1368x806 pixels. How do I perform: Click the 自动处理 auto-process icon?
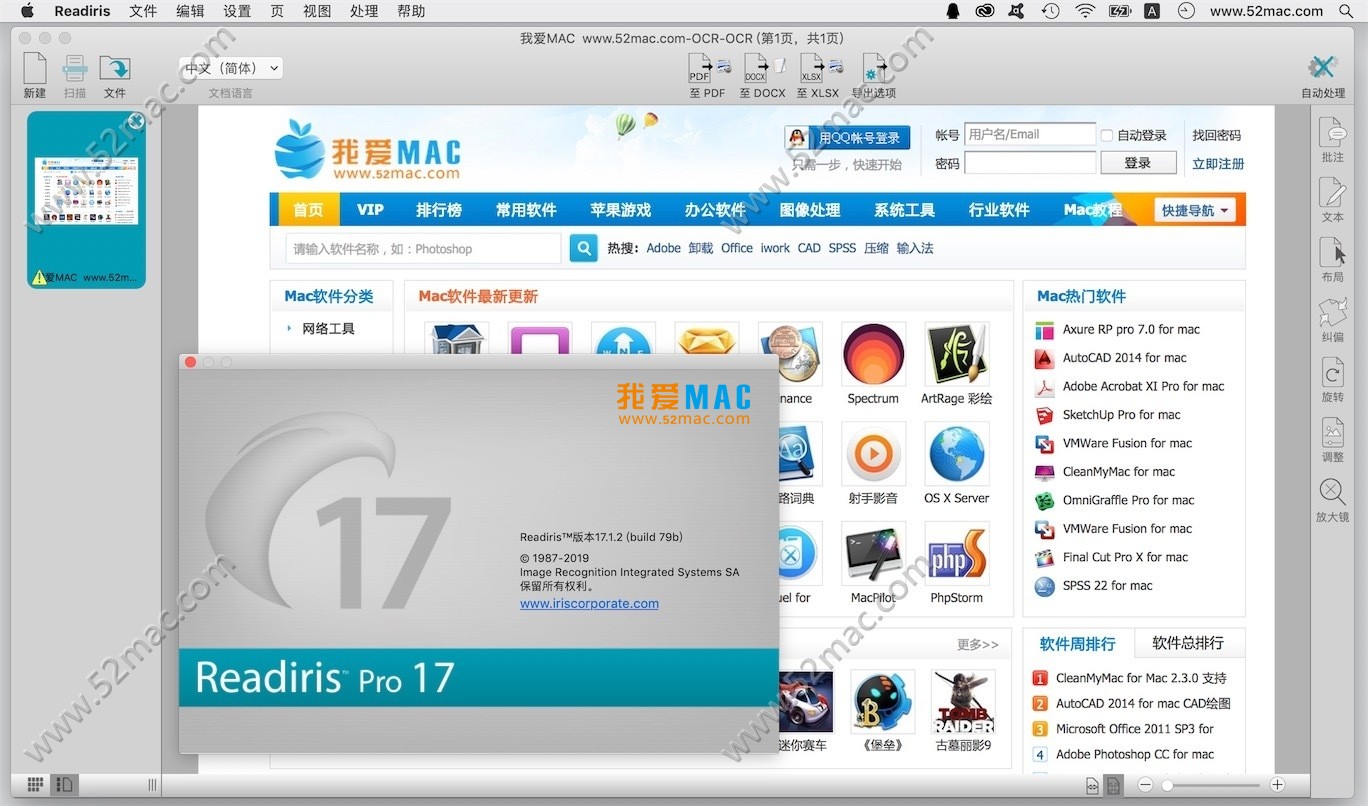pyautogui.click(x=1323, y=68)
